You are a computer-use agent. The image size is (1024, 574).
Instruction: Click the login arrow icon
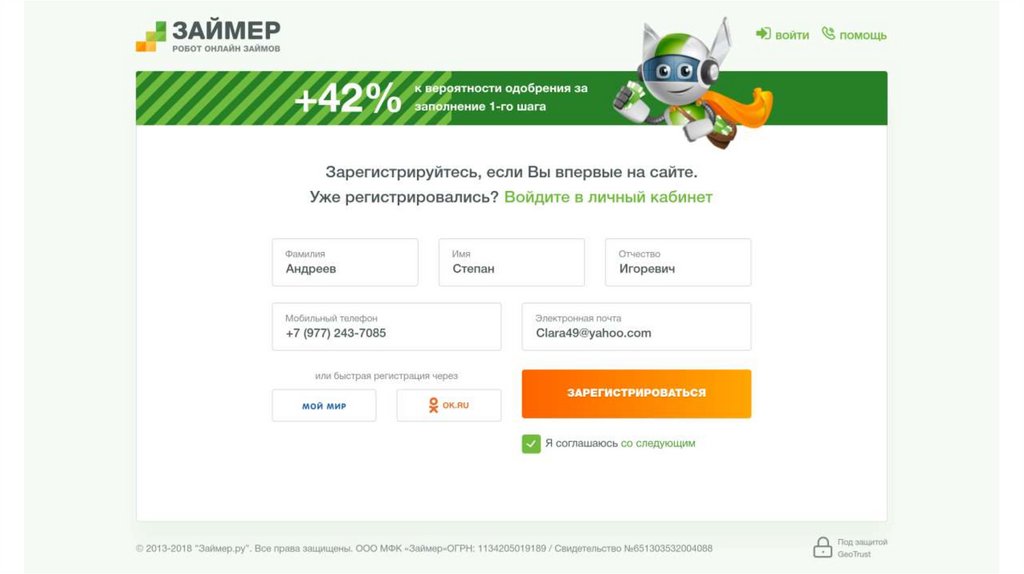pyautogui.click(x=763, y=34)
